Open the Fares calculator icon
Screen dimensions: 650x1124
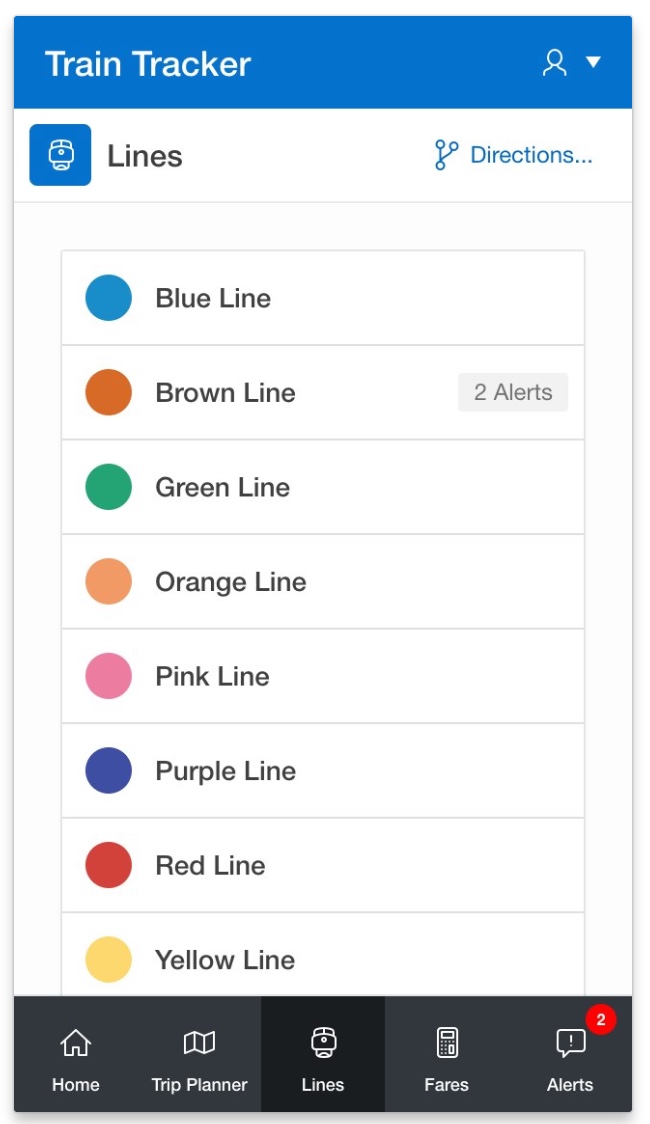(446, 1043)
